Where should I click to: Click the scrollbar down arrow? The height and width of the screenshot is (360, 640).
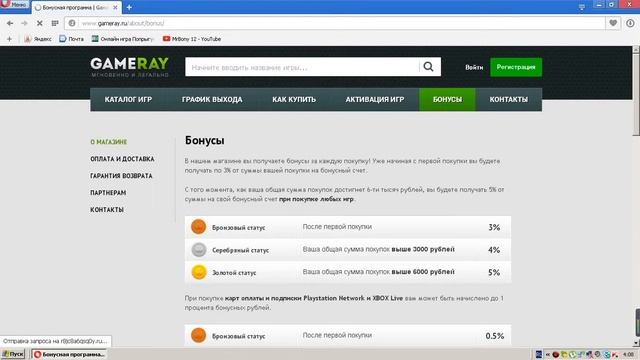coord(636,343)
